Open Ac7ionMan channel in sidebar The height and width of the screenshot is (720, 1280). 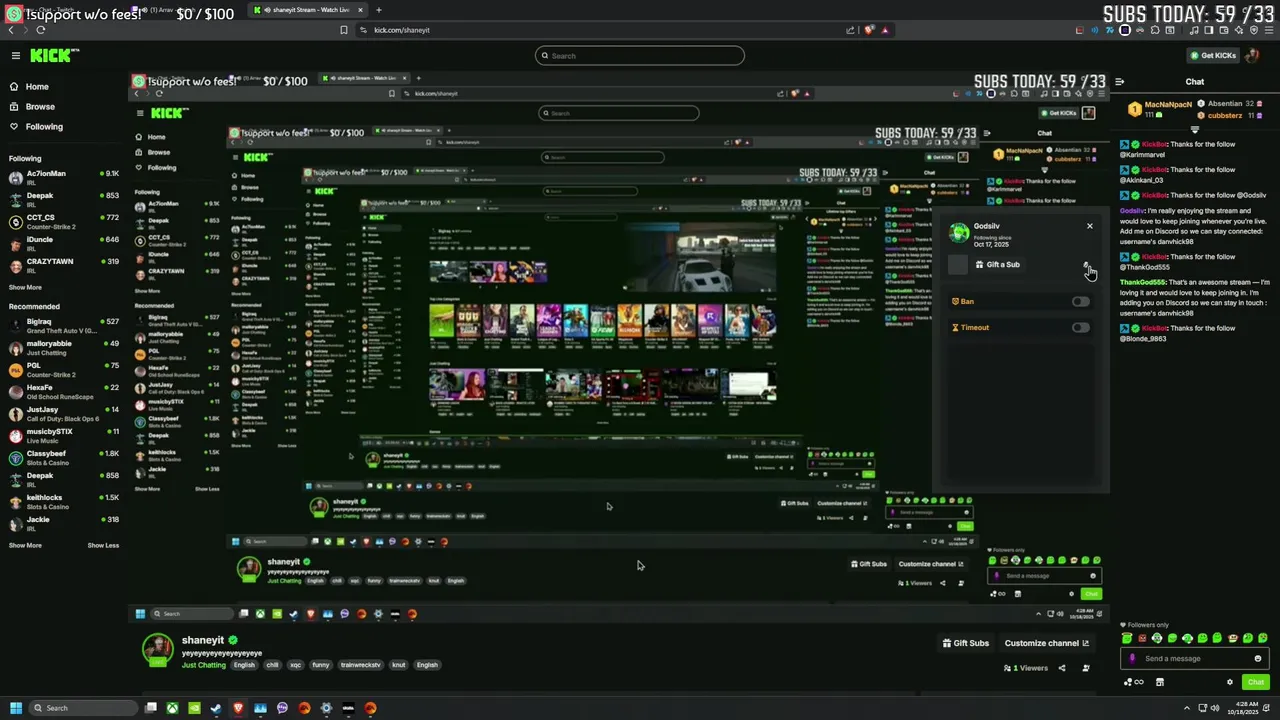tap(62, 178)
